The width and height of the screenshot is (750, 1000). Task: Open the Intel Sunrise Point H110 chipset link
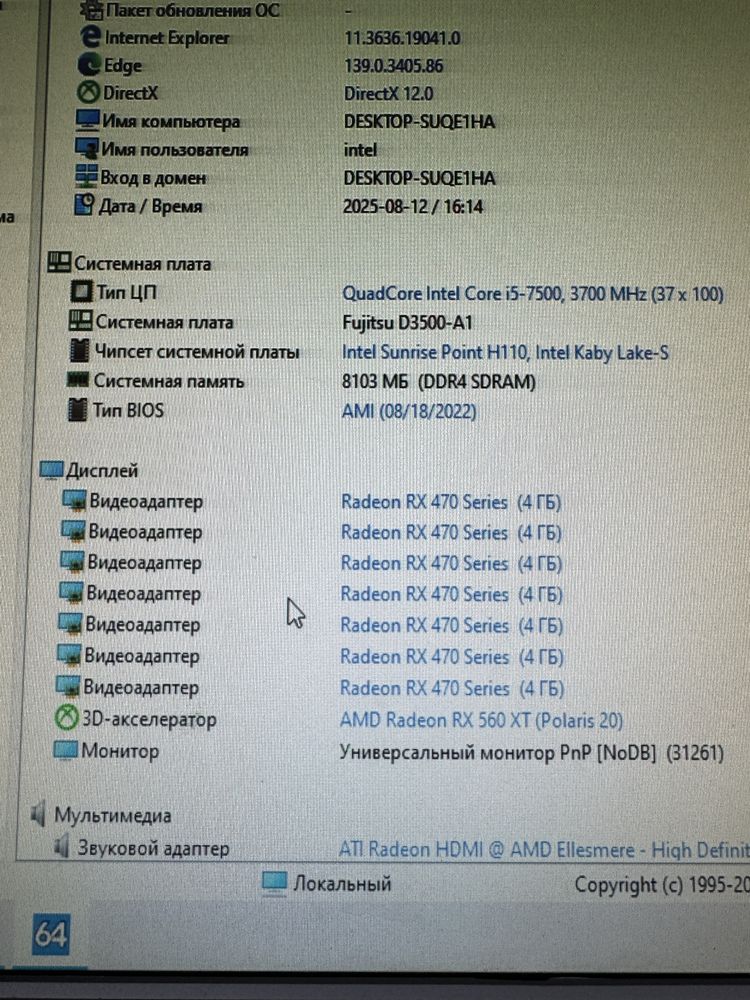coord(505,352)
